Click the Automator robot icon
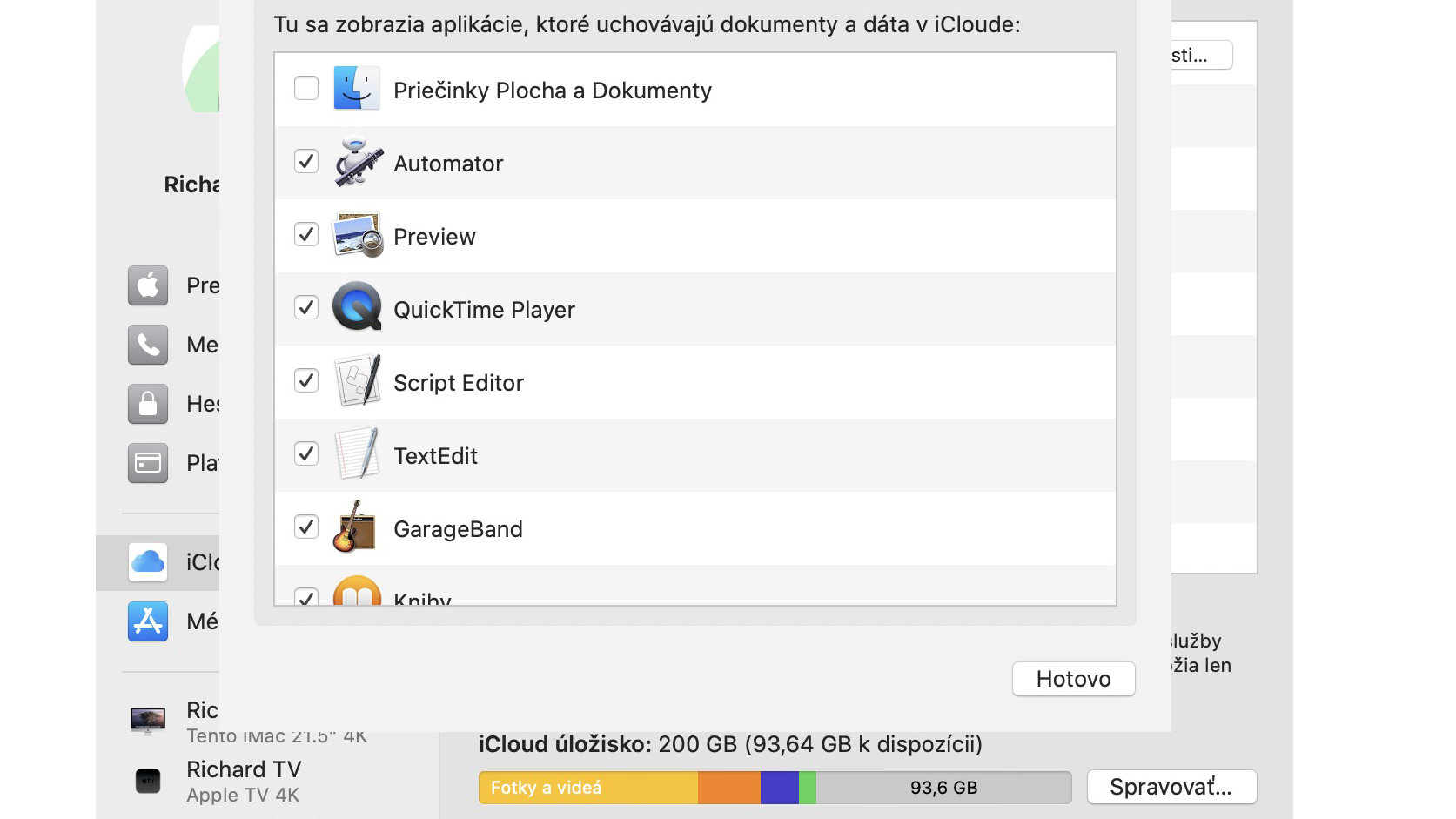 coord(358,162)
